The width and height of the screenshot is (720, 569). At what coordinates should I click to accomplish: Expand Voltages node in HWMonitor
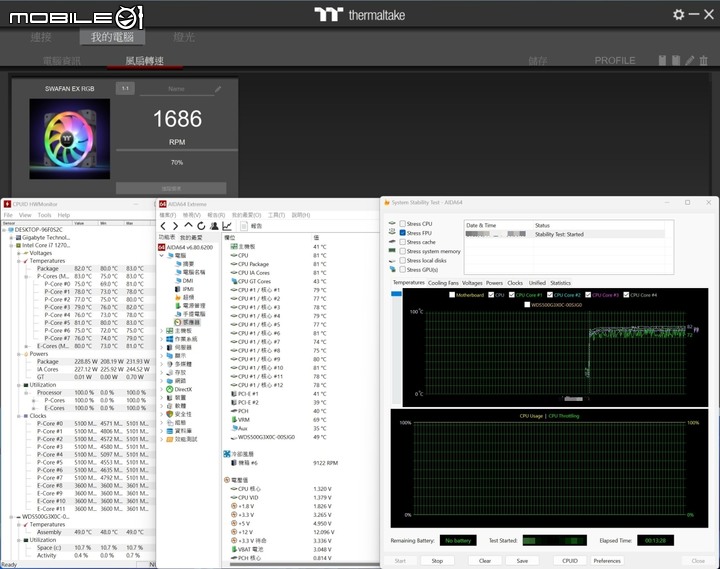pos(19,253)
